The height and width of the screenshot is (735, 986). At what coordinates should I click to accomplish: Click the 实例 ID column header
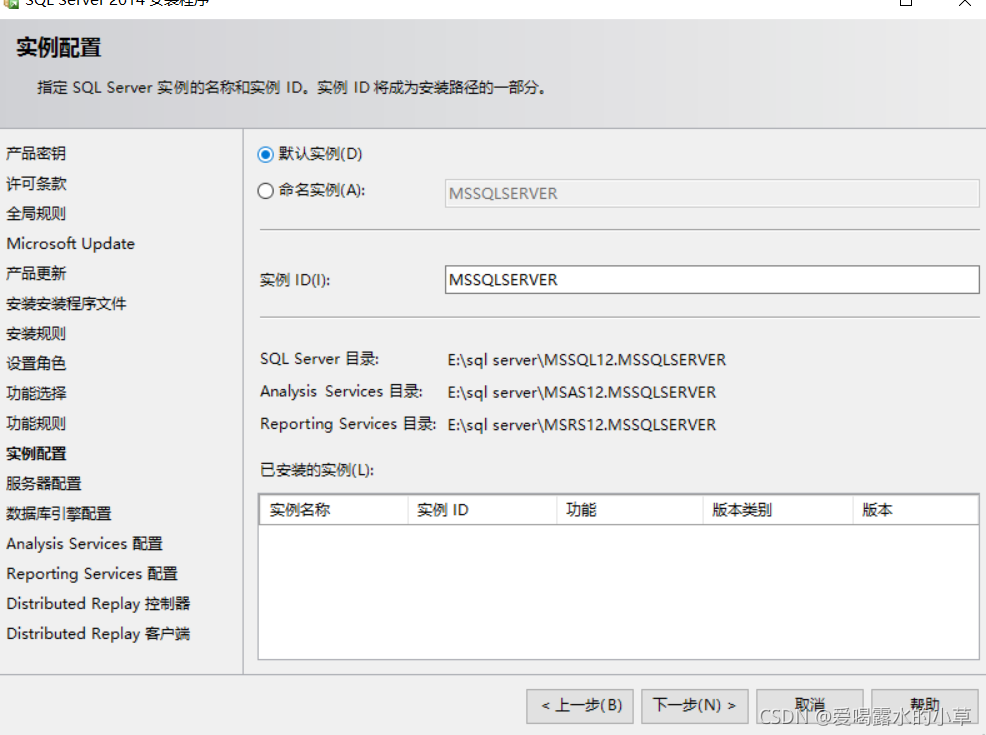coord(482,510)
